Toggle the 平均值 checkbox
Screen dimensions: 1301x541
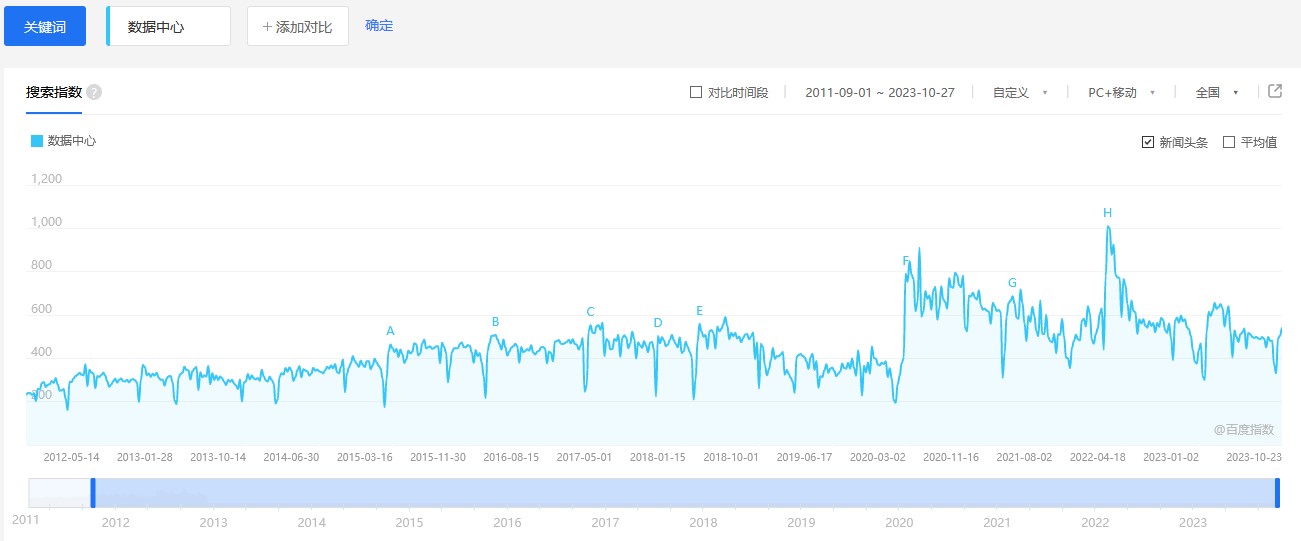1229,142
